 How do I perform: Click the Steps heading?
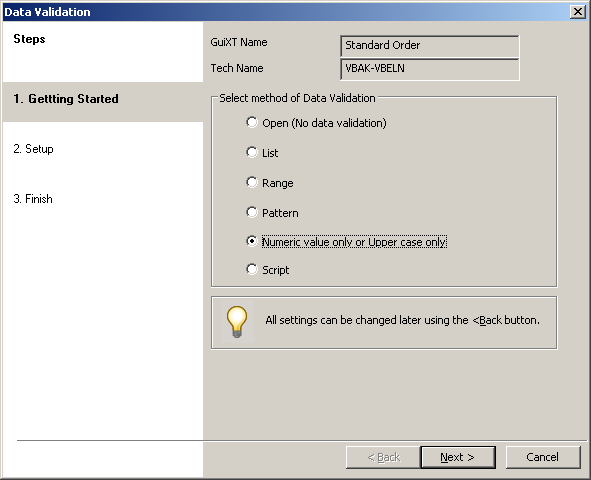point(29,39)
